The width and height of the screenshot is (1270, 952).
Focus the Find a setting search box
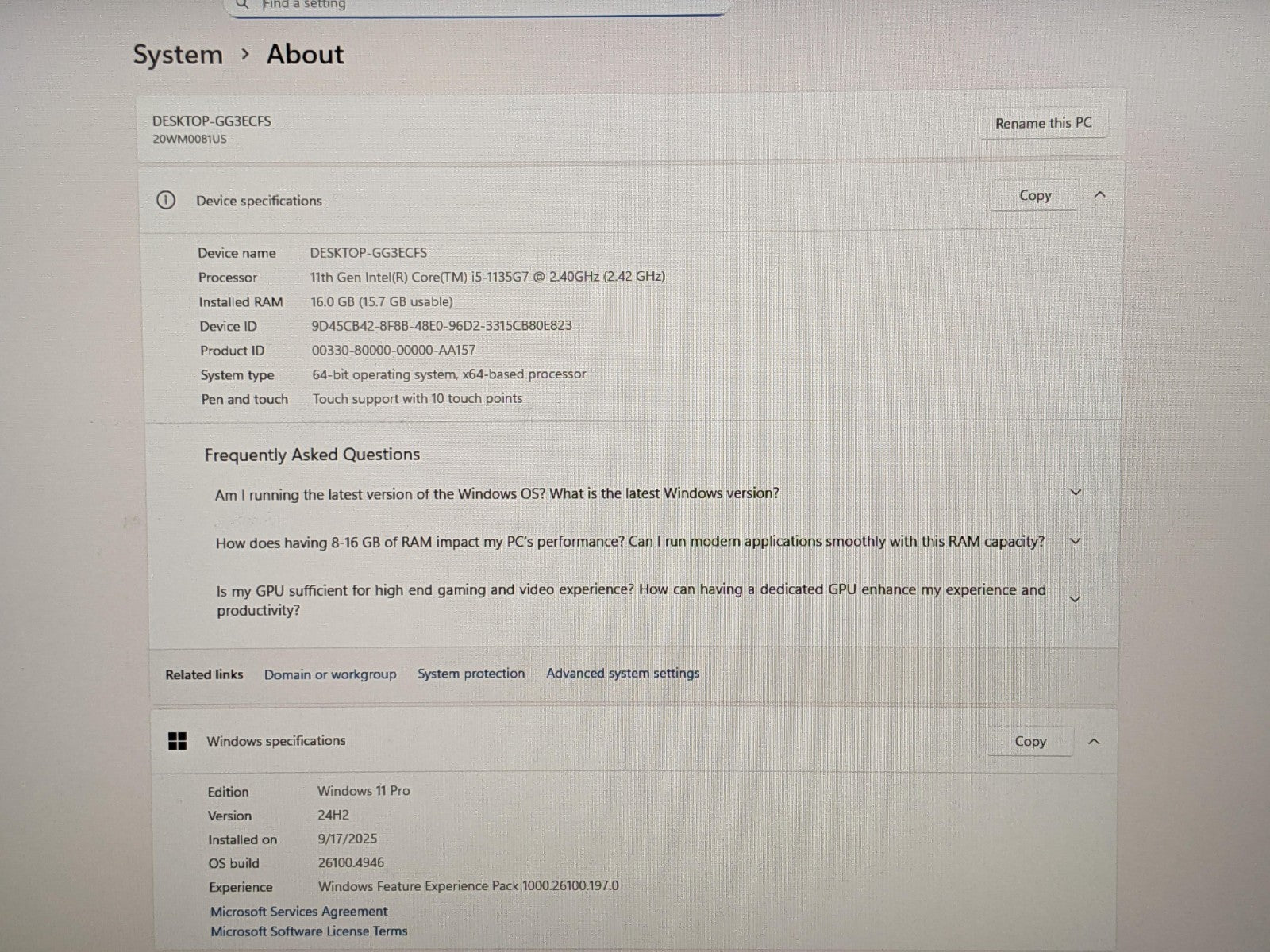[x=476, y=6]
